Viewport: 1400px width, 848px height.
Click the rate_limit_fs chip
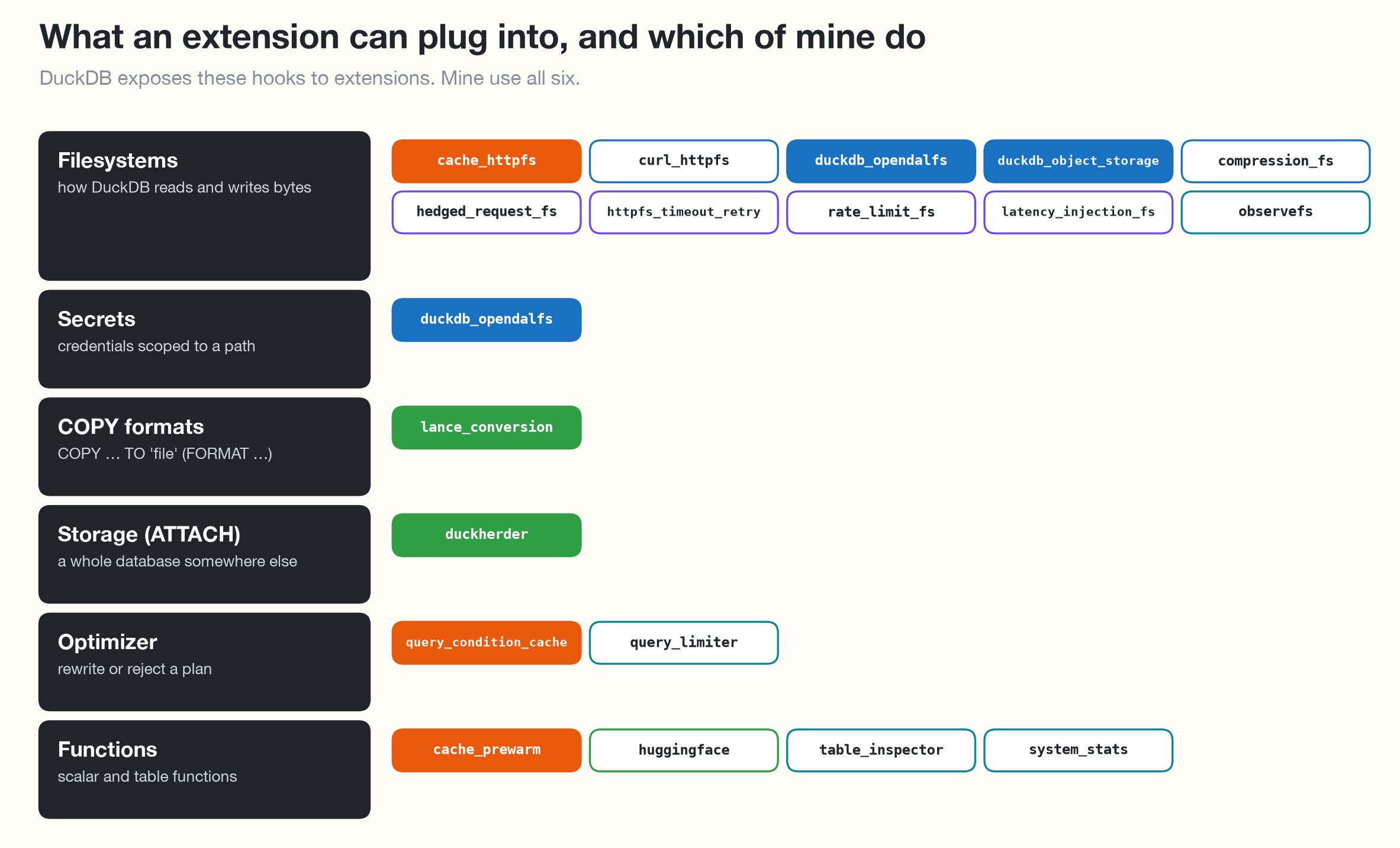click(881, 212)
